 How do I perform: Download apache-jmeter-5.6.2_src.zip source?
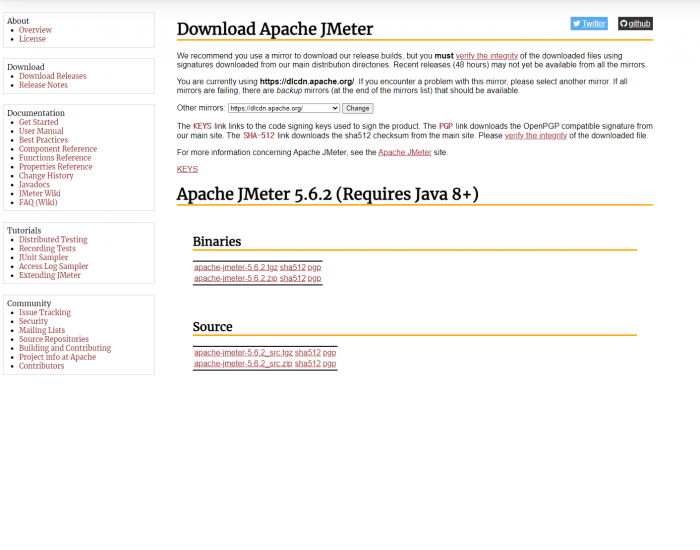pos(243,363)
